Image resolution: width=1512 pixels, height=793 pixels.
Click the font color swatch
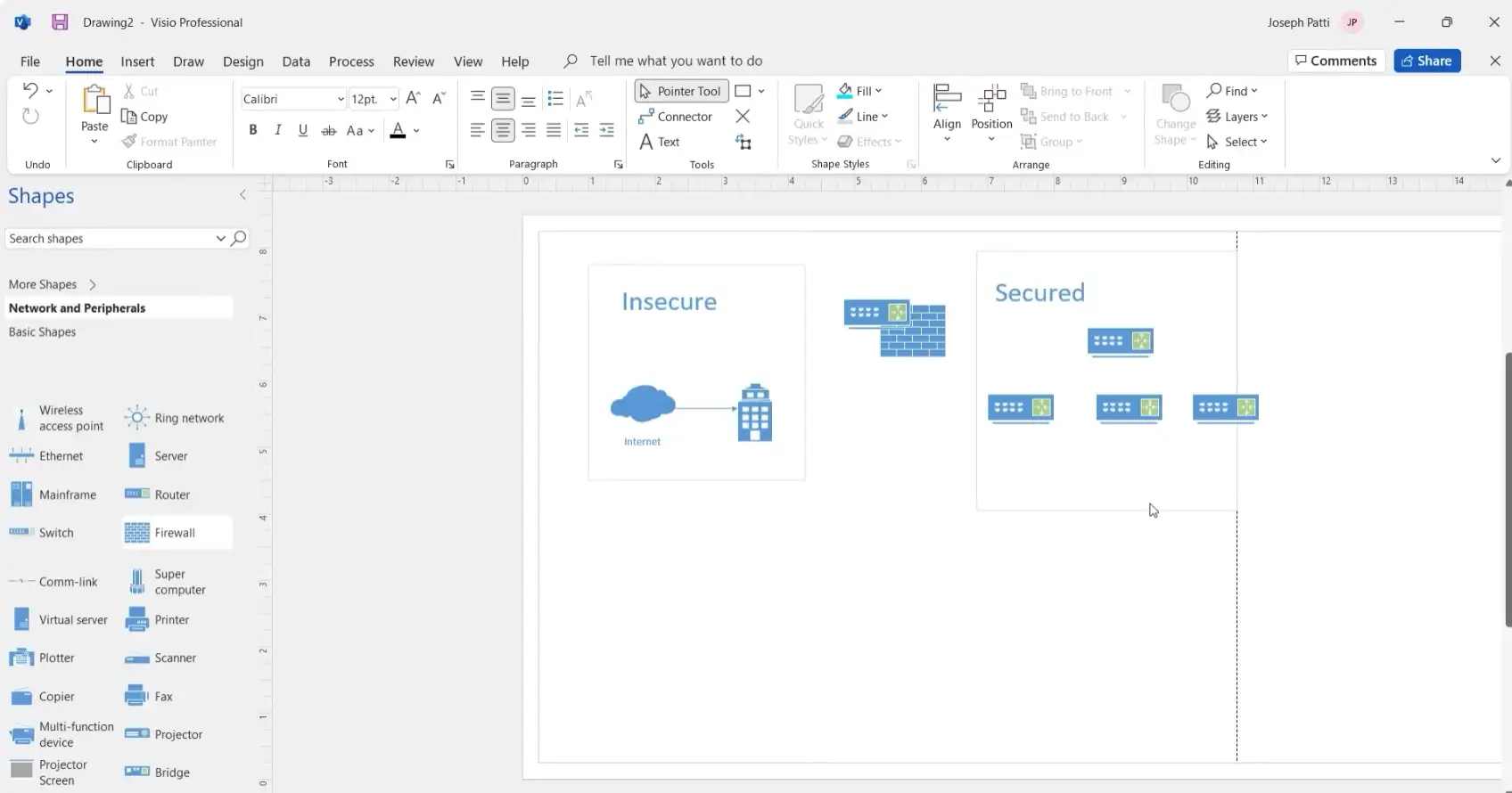tap(398, 131)
